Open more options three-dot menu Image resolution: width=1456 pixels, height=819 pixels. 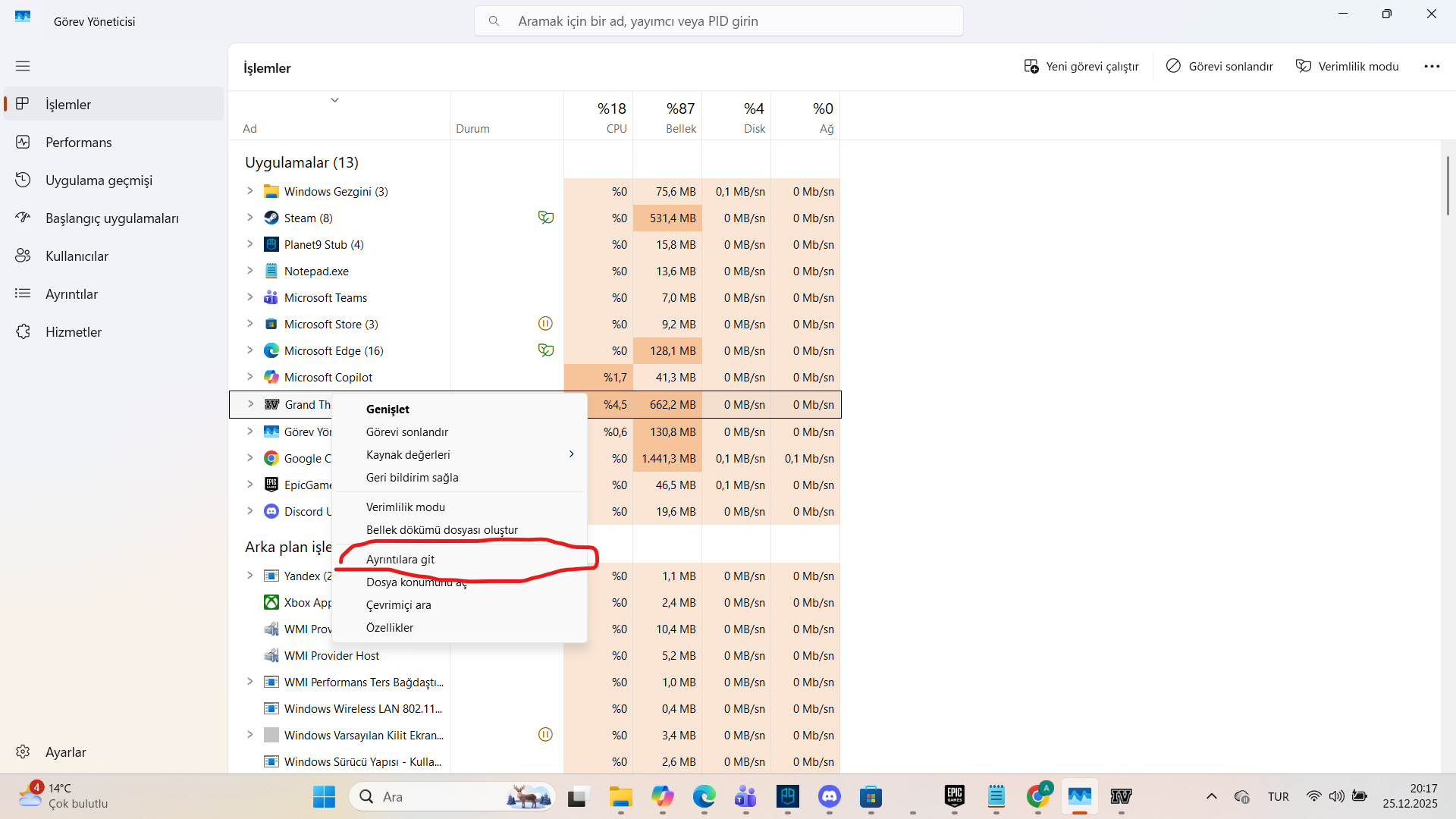[x=1432, y=67]
